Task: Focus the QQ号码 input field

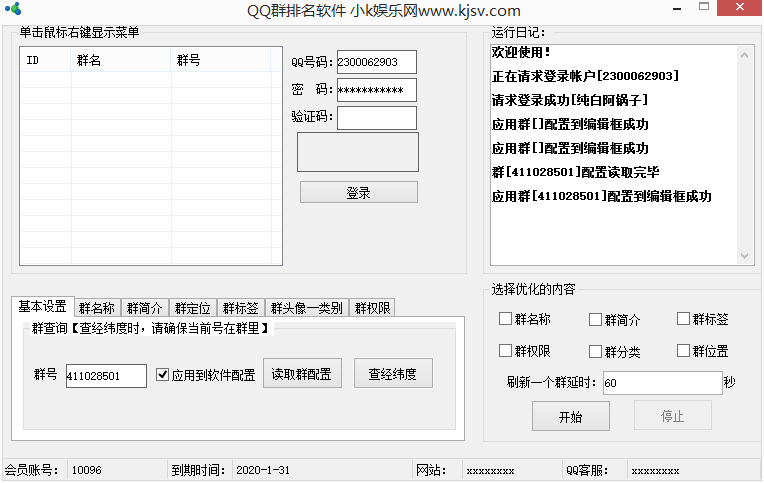Action: coord(377,62)
